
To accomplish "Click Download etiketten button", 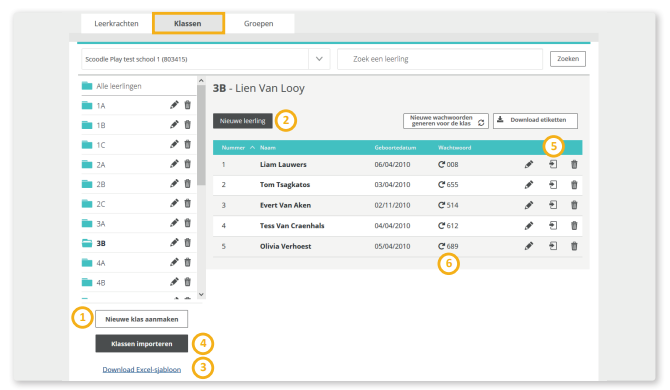I will click(535, 121).
